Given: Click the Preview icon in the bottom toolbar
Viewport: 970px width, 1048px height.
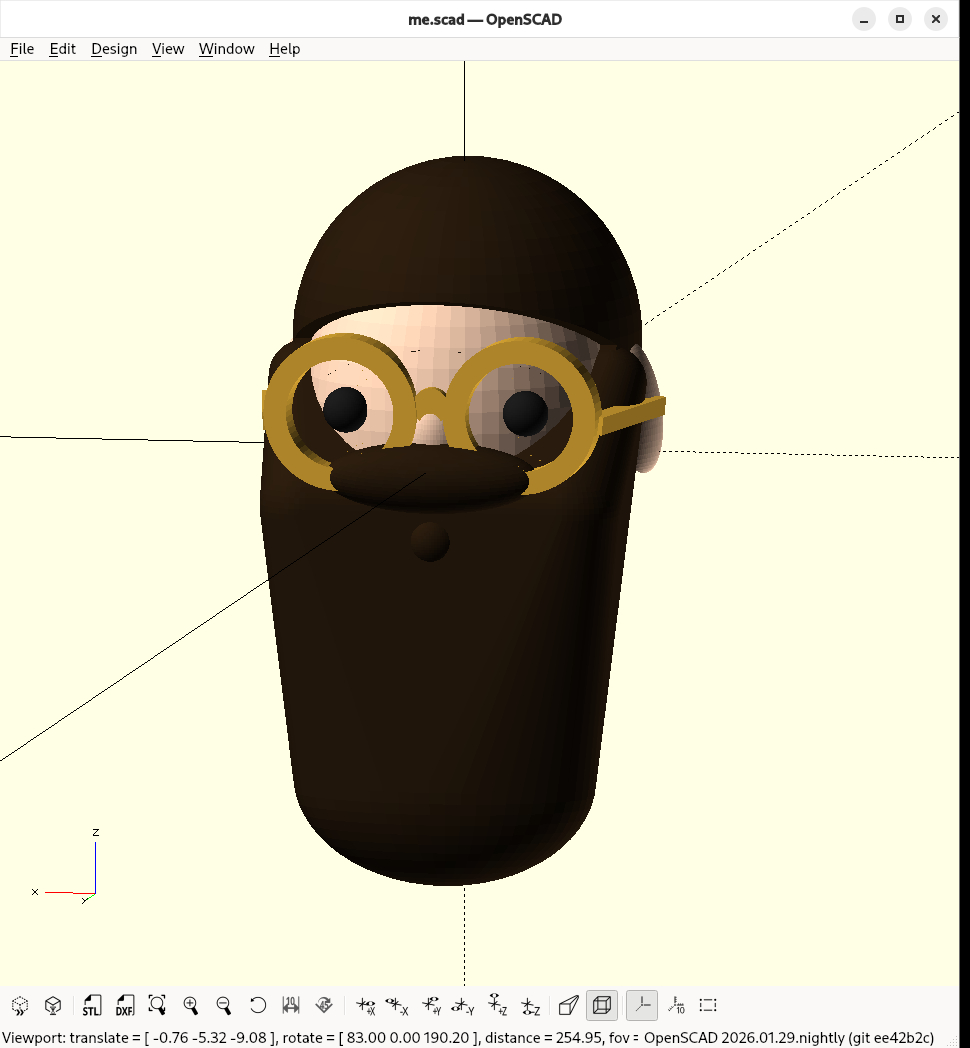Looking at the screenshot, I should (x=20, y=1005).
